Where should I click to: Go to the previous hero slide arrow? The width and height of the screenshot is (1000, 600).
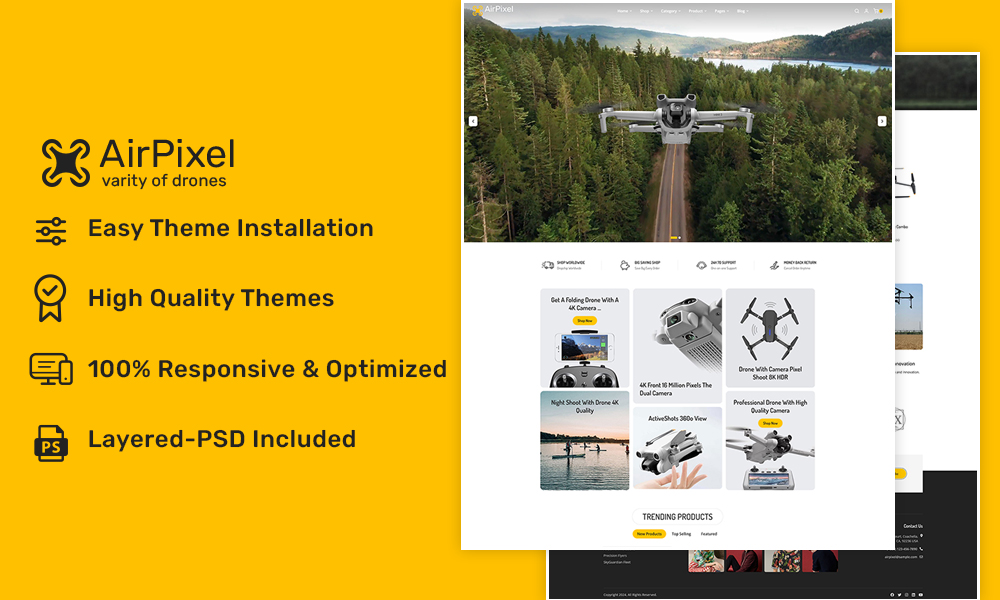point(473,121)
